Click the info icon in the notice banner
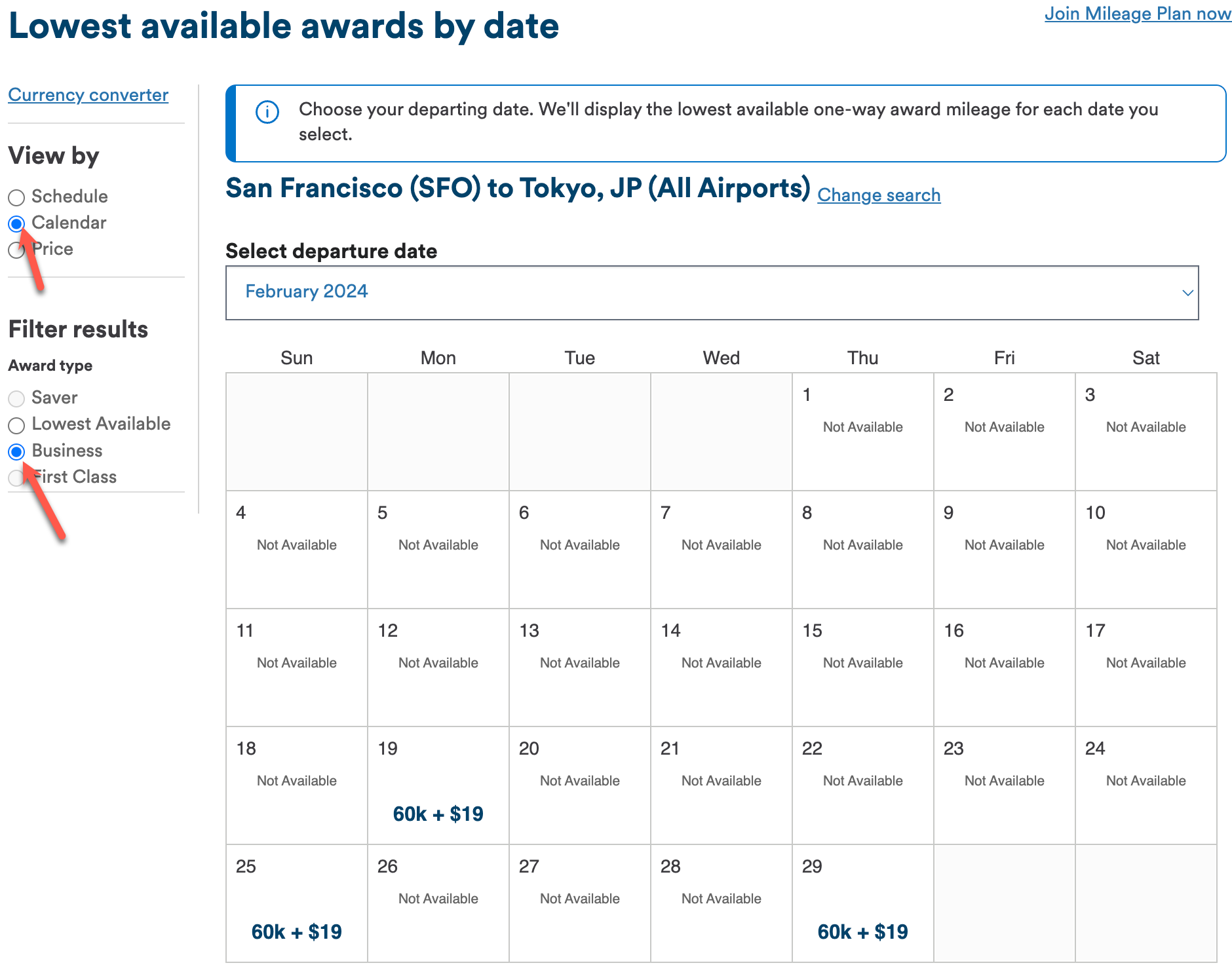The image size is (1232, 980). point(267,111)
